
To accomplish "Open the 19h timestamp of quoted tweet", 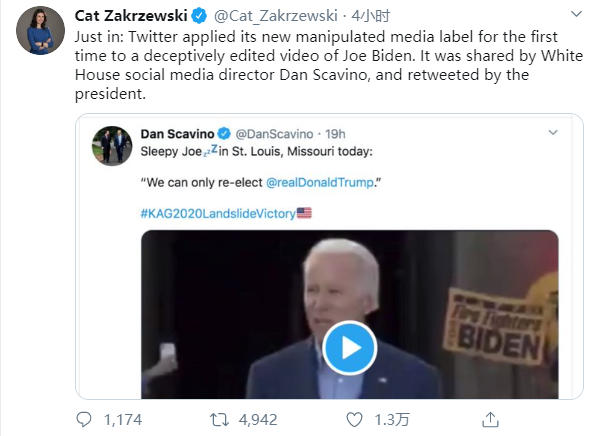I will tap(335, 134).
